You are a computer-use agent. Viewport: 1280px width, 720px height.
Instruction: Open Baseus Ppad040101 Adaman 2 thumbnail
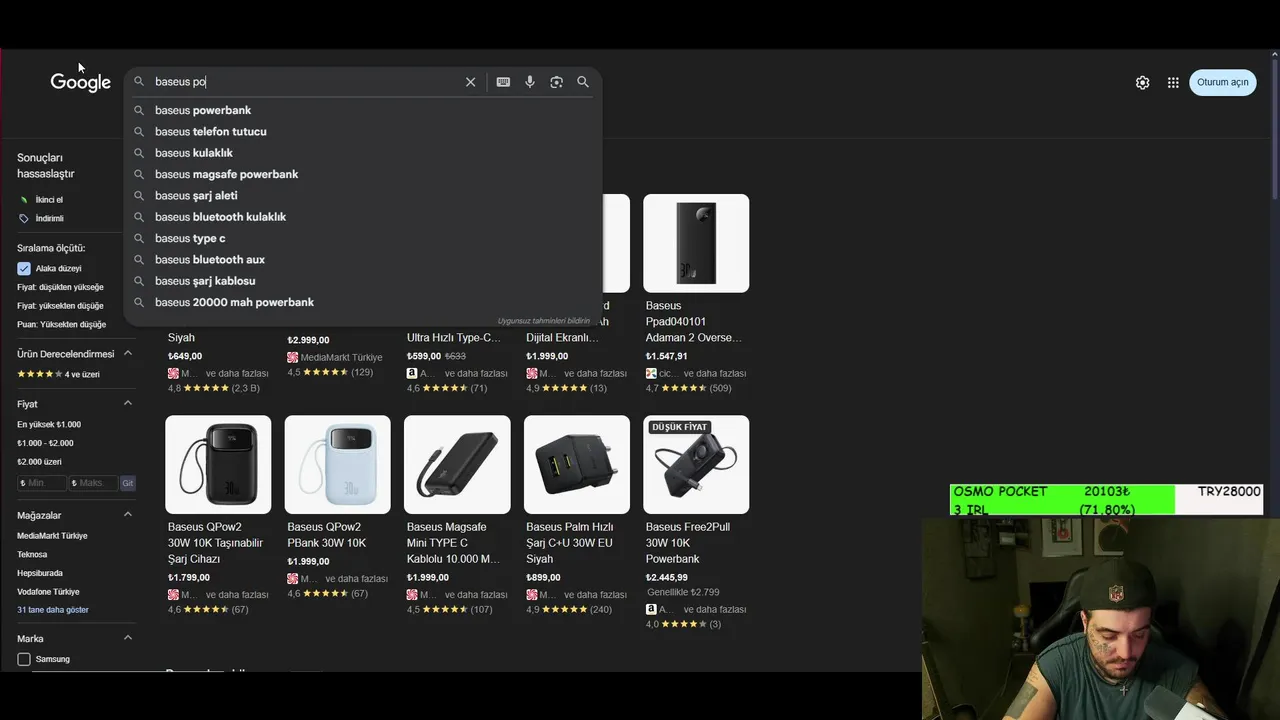pyautogui.click(x=696, y=243)
